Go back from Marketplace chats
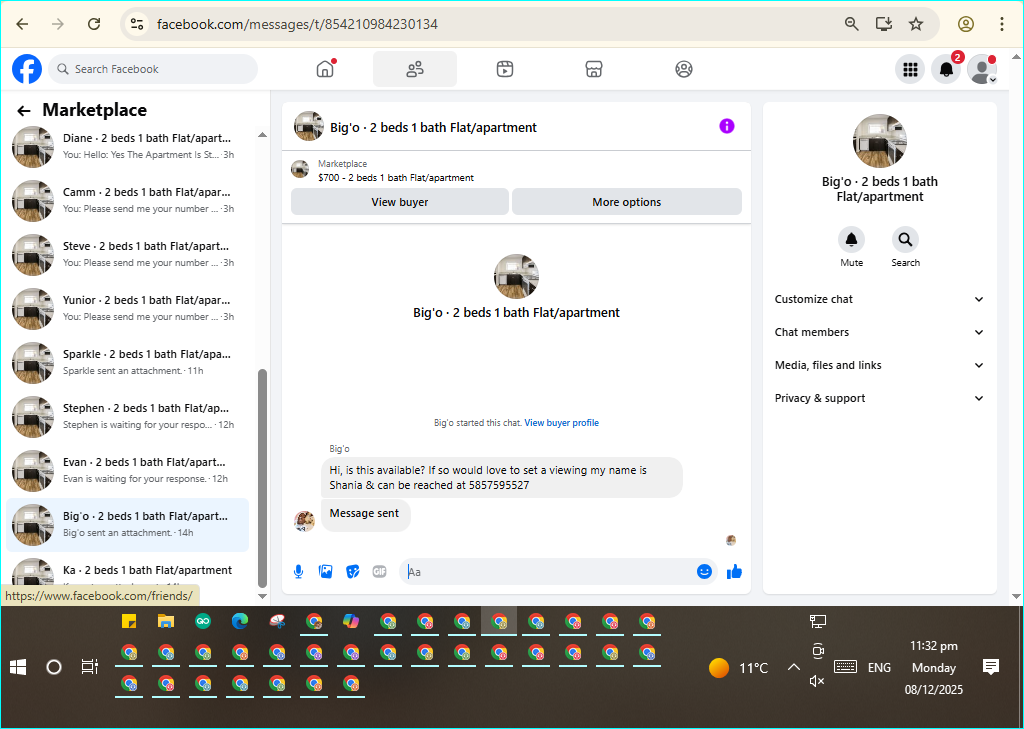The width and height of the screenshot is (1024, 729). pos(24,111)
